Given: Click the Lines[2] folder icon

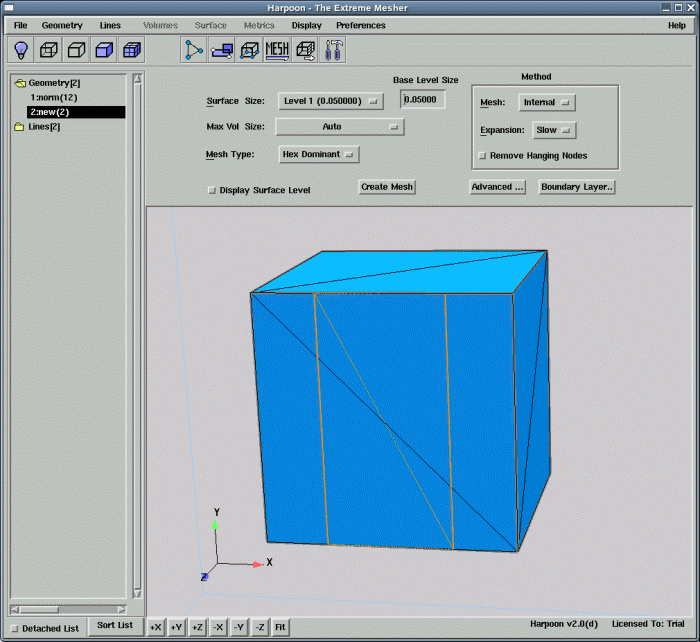Looking at the screenshot, I should click(x=19, y=127).
